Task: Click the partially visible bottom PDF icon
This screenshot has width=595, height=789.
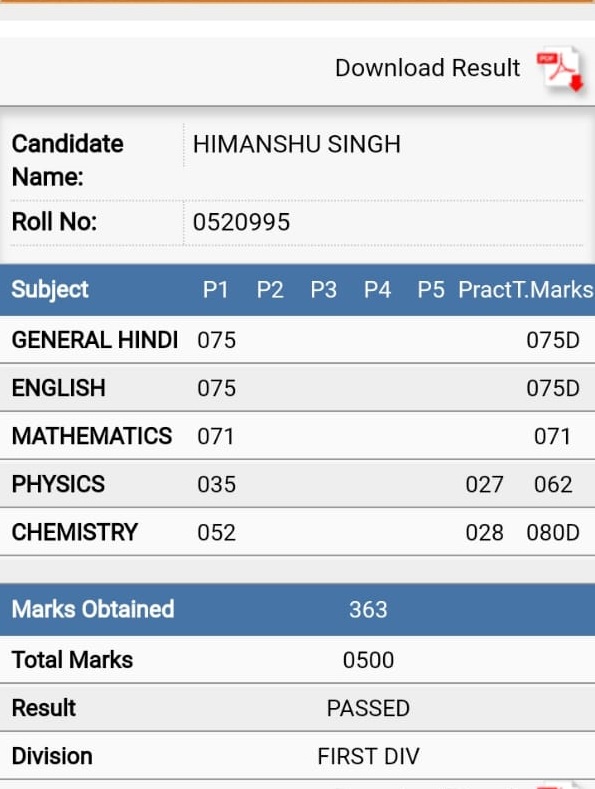Action: point(559,785)
